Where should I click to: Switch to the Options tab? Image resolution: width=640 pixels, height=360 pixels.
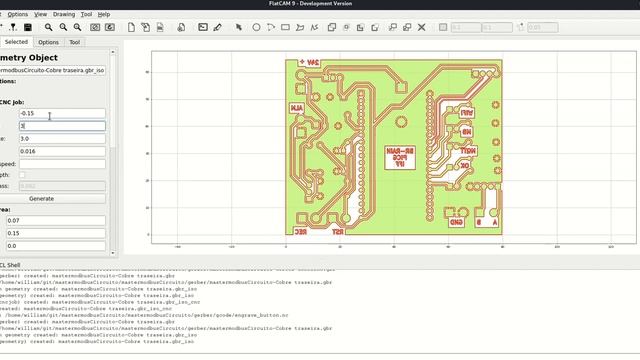pos(49,42)
